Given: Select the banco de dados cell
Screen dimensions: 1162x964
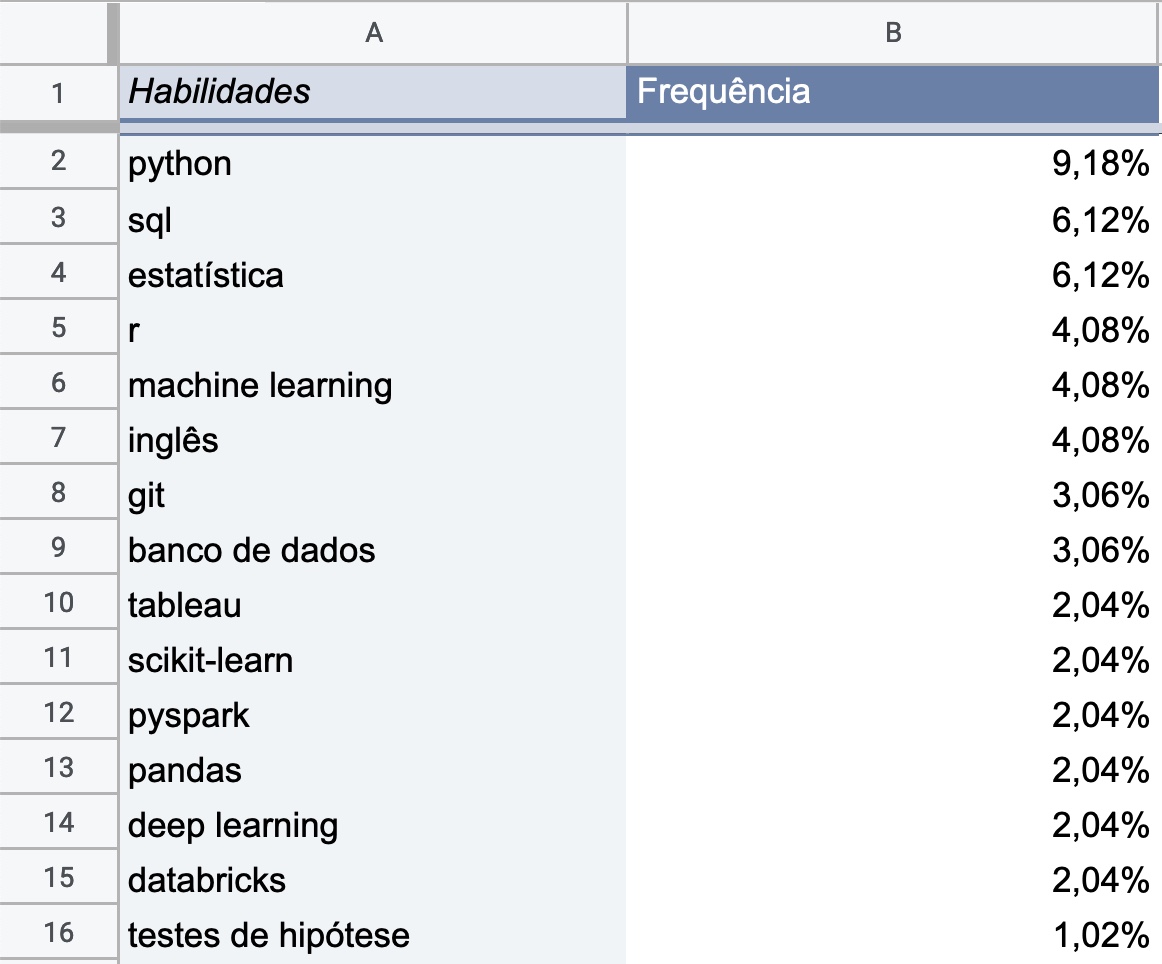Looking at the screenshot, I should coord(373,549).
